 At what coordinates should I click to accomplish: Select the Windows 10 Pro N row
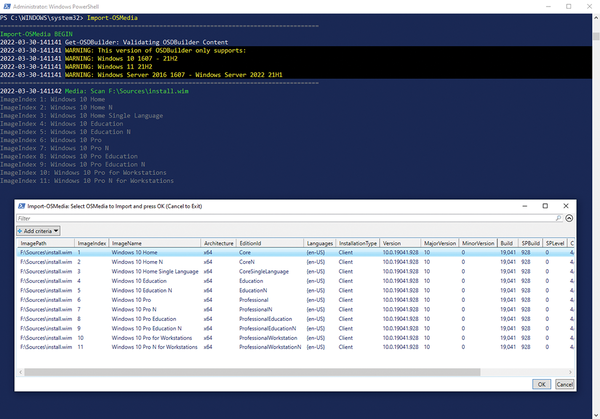pos(295,309)
